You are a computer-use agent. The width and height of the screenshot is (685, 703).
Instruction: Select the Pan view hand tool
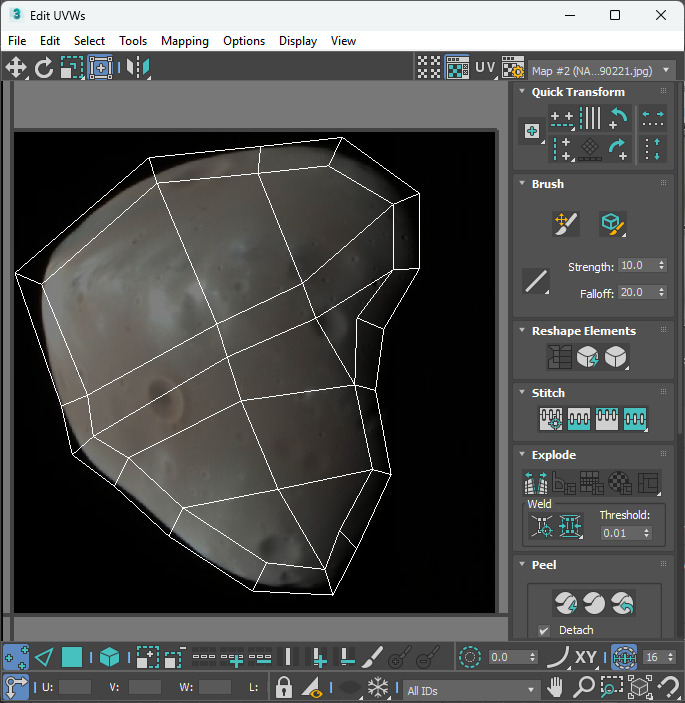tap(555, 687)
